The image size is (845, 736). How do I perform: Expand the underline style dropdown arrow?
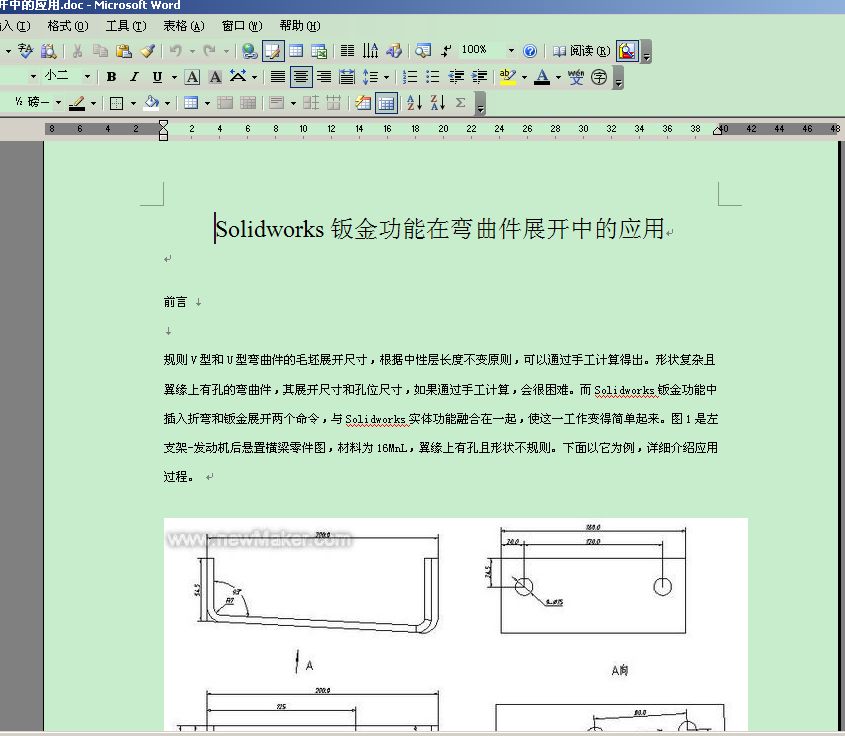[x=174, y=77]
